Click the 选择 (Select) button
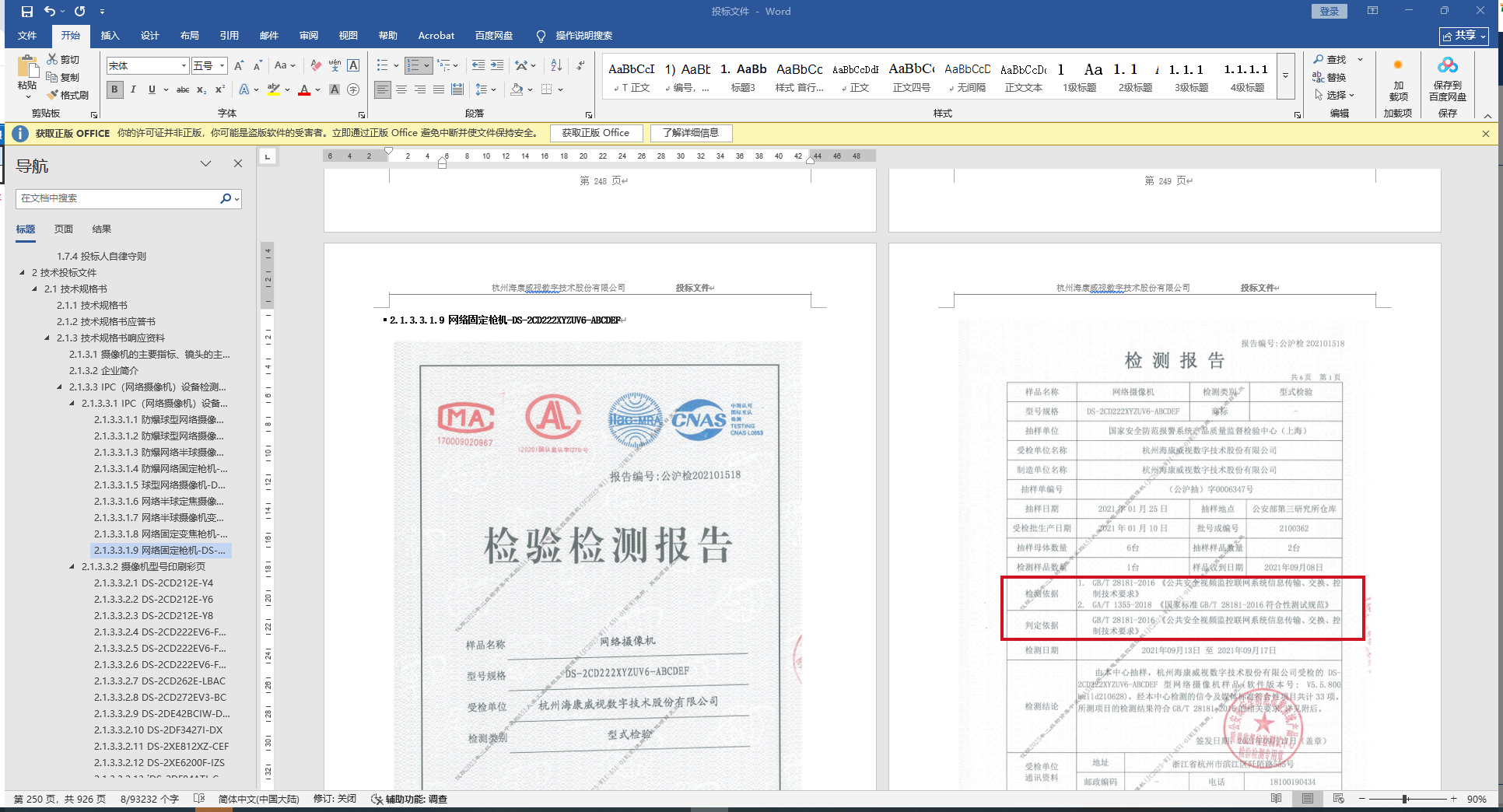 click(1335, 95)
